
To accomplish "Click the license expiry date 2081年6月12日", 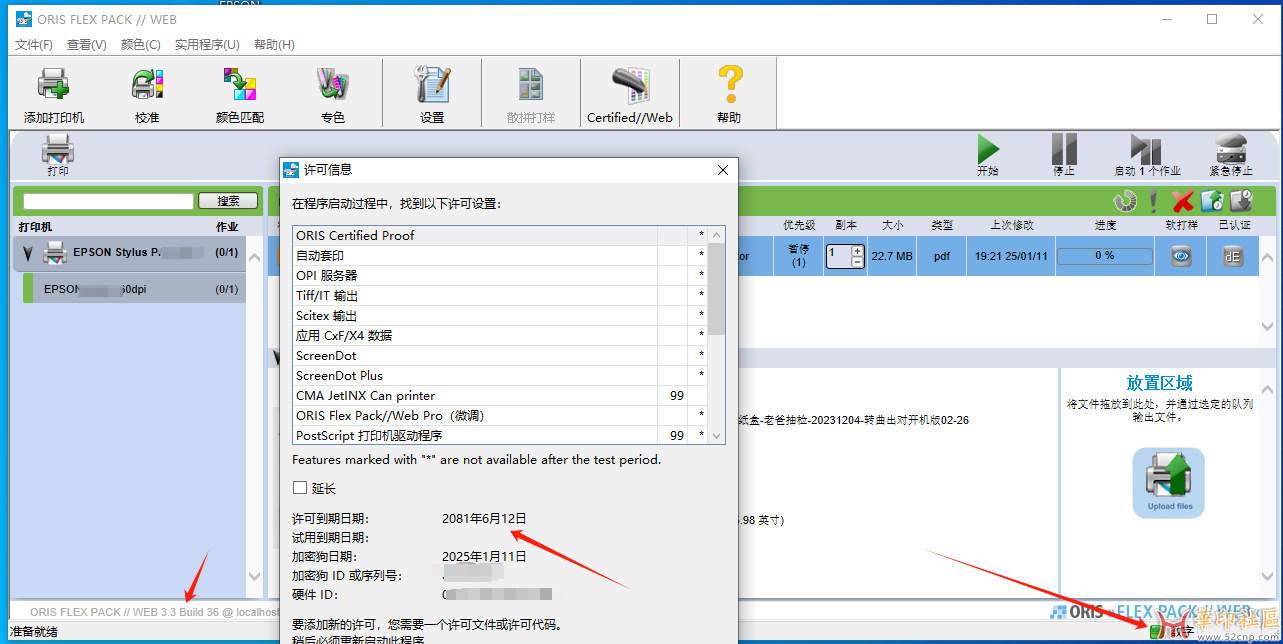I will click(484, 518).
